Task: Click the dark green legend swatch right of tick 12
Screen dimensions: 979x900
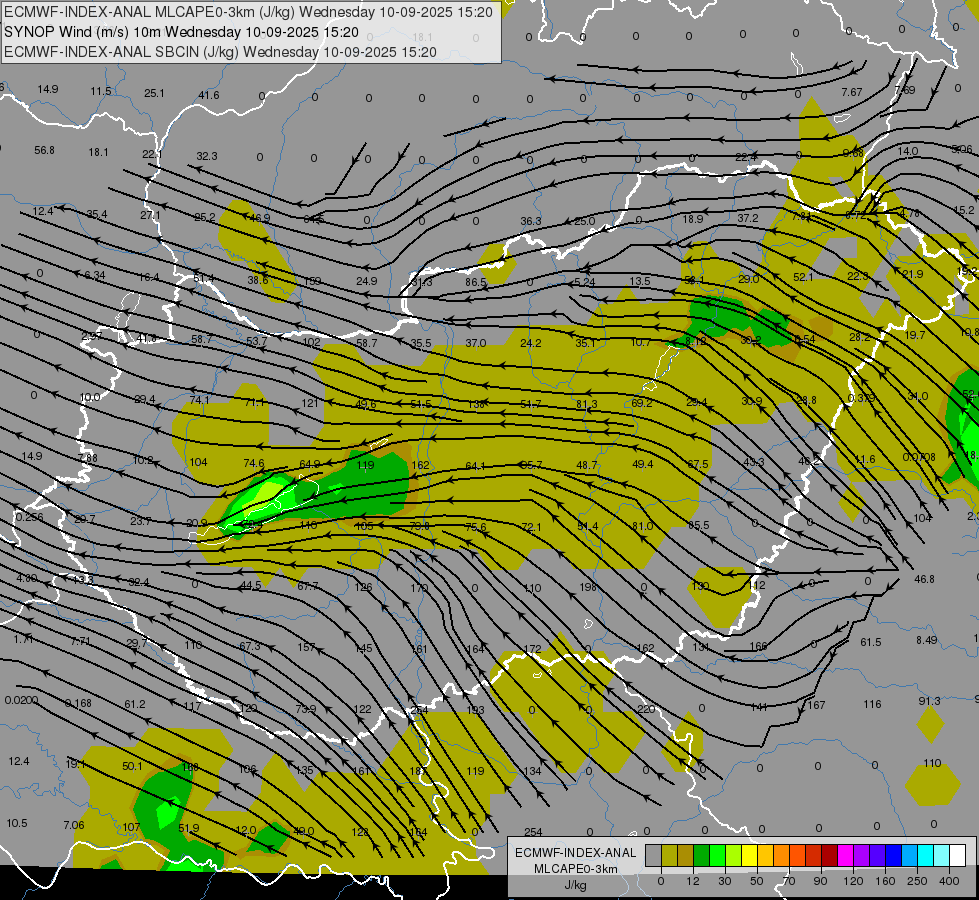Action: [x=702, y=856]
